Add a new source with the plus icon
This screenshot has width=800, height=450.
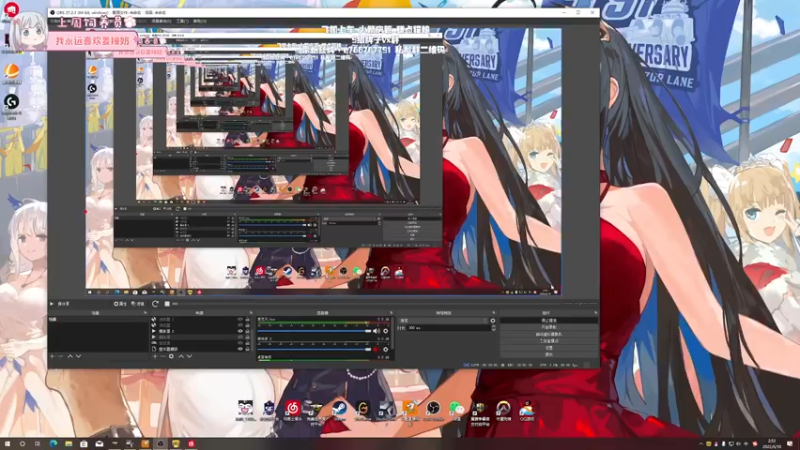155,356
